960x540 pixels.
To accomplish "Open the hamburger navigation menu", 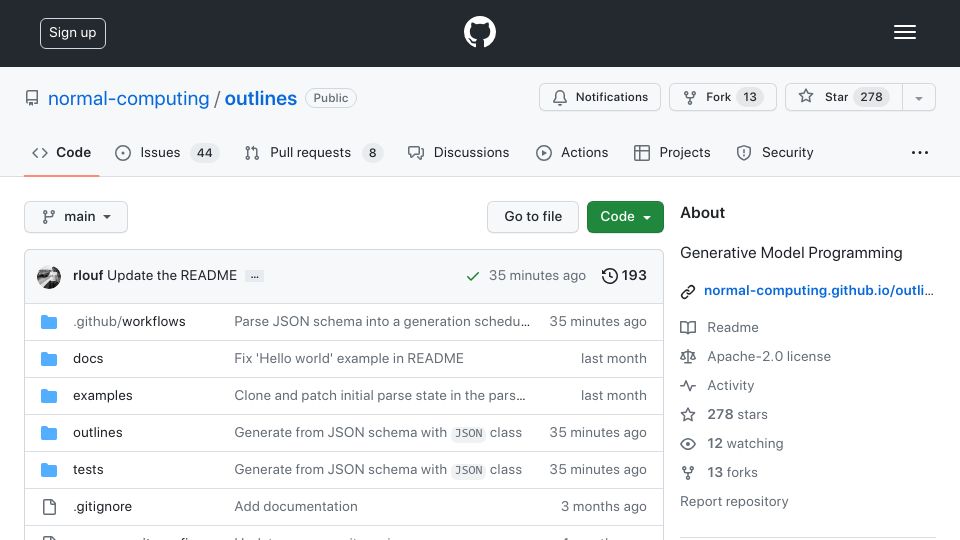I will coord(904,32).
